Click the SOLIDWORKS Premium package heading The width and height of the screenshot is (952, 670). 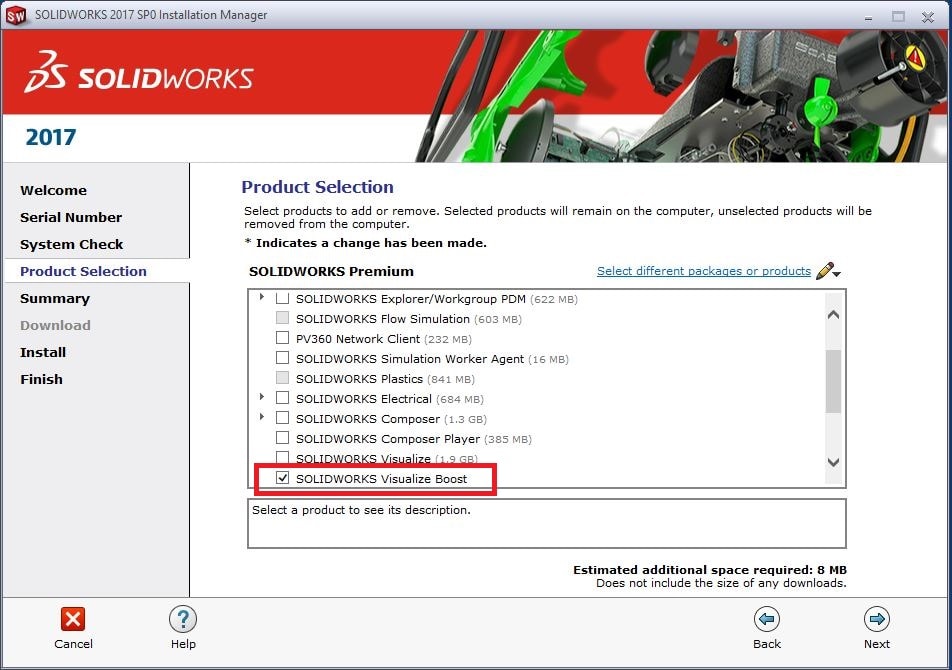pyautogui.click(x=331, y=271)
